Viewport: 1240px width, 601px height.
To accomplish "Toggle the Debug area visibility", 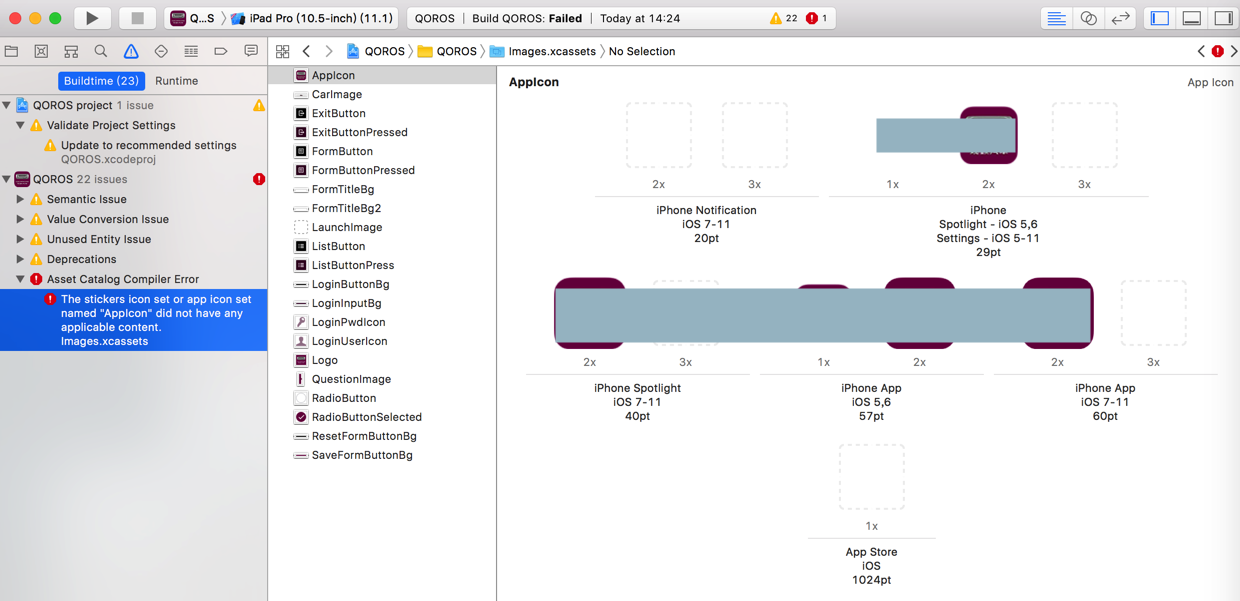I will (1192, 18).
